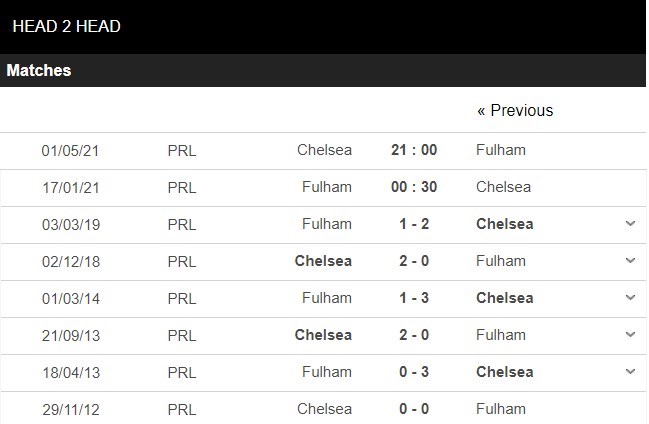Click the 1 - 3 score on 01/03/14
Image resolution: width=649 pixels, height=424 pixels.
pyautogui.click(x=414, y=298)
